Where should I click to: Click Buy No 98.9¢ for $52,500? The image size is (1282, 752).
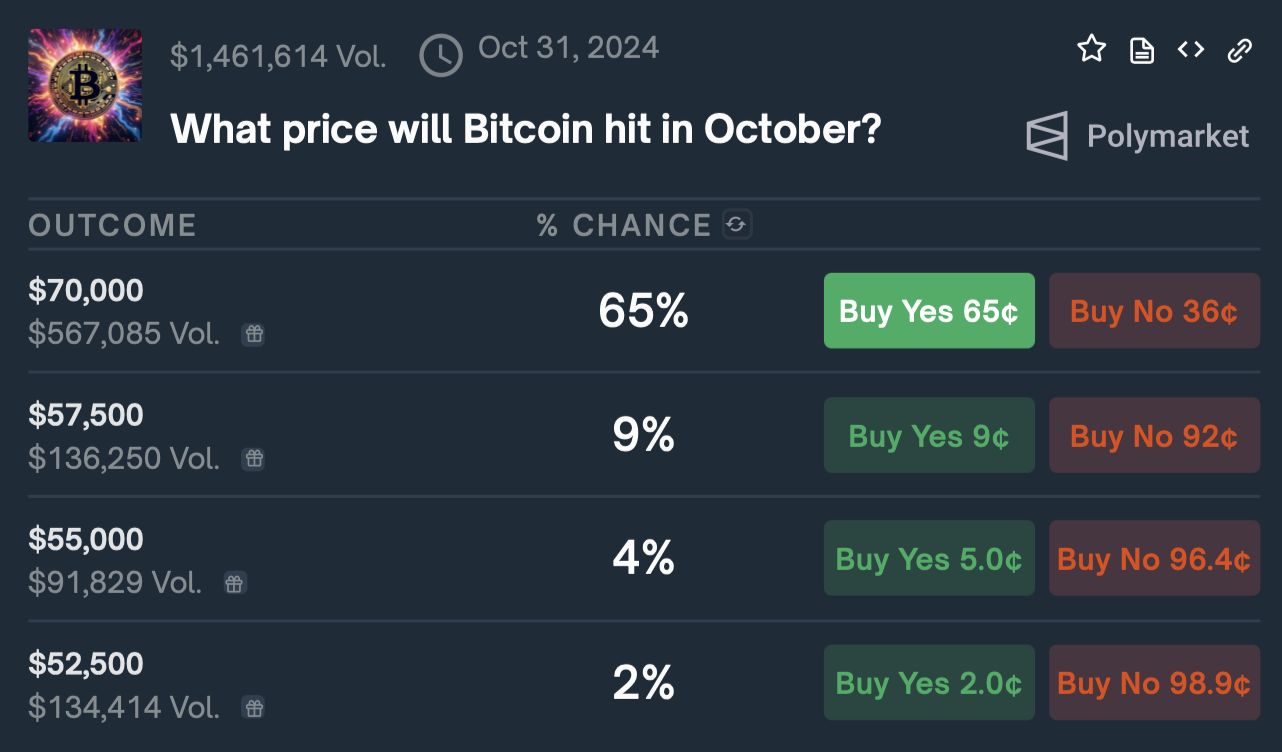1154,683
